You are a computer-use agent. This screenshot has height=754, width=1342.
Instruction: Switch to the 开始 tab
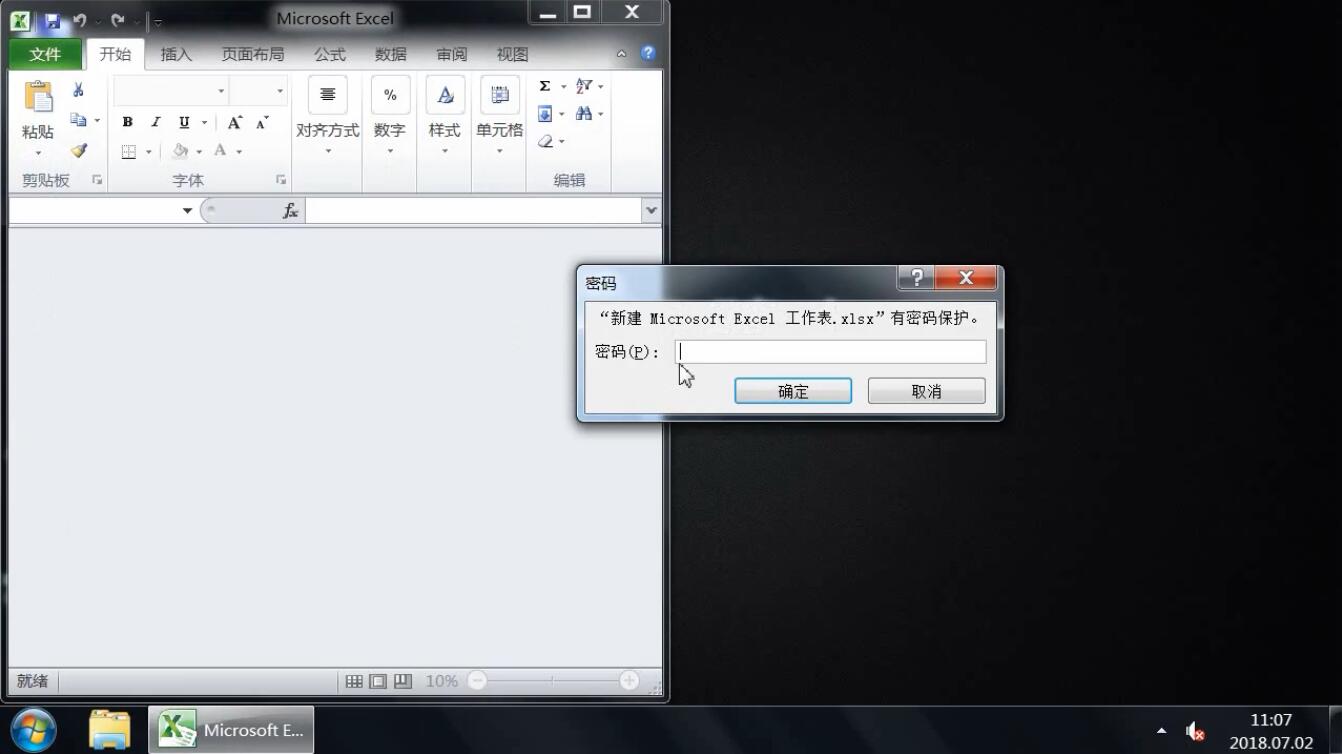point(115,54)
